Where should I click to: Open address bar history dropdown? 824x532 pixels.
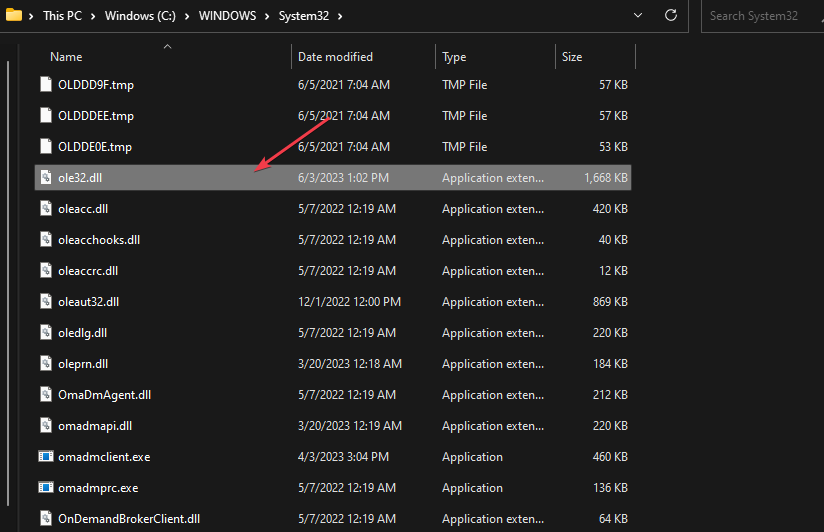click(x=638, y=15)
